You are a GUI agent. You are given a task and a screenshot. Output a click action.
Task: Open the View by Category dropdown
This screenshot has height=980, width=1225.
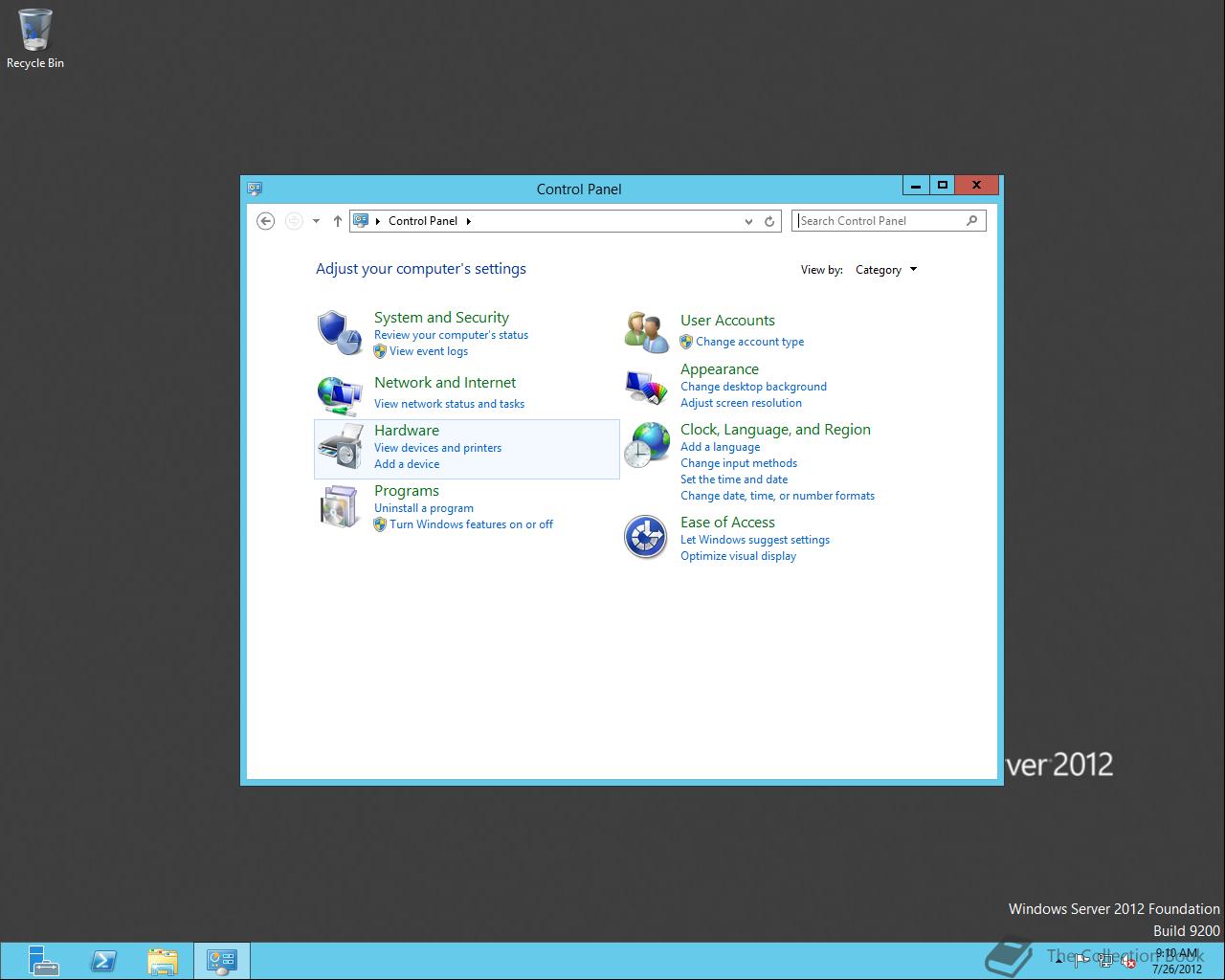(x=886, y=270)
